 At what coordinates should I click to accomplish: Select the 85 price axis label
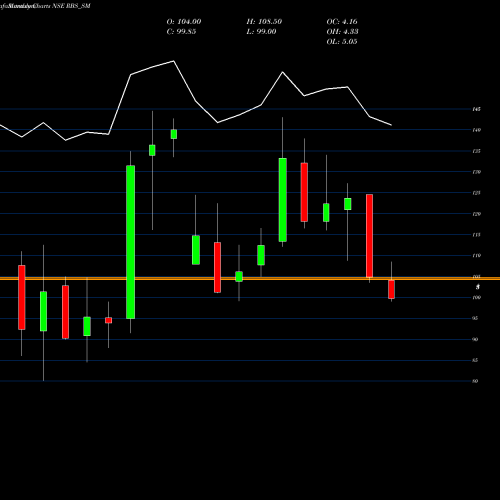click(x=475, y=360)
